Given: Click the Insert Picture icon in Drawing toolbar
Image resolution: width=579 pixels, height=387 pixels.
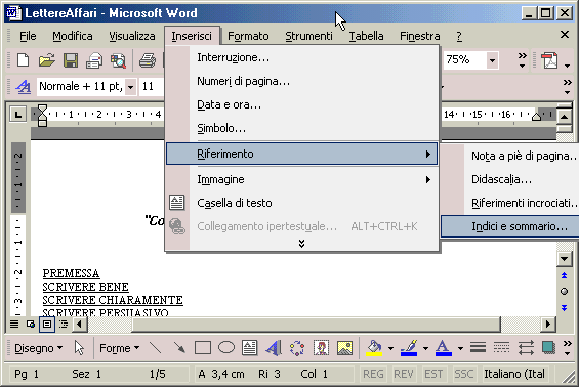Looking at the screenshot, I should click(345, 348).
